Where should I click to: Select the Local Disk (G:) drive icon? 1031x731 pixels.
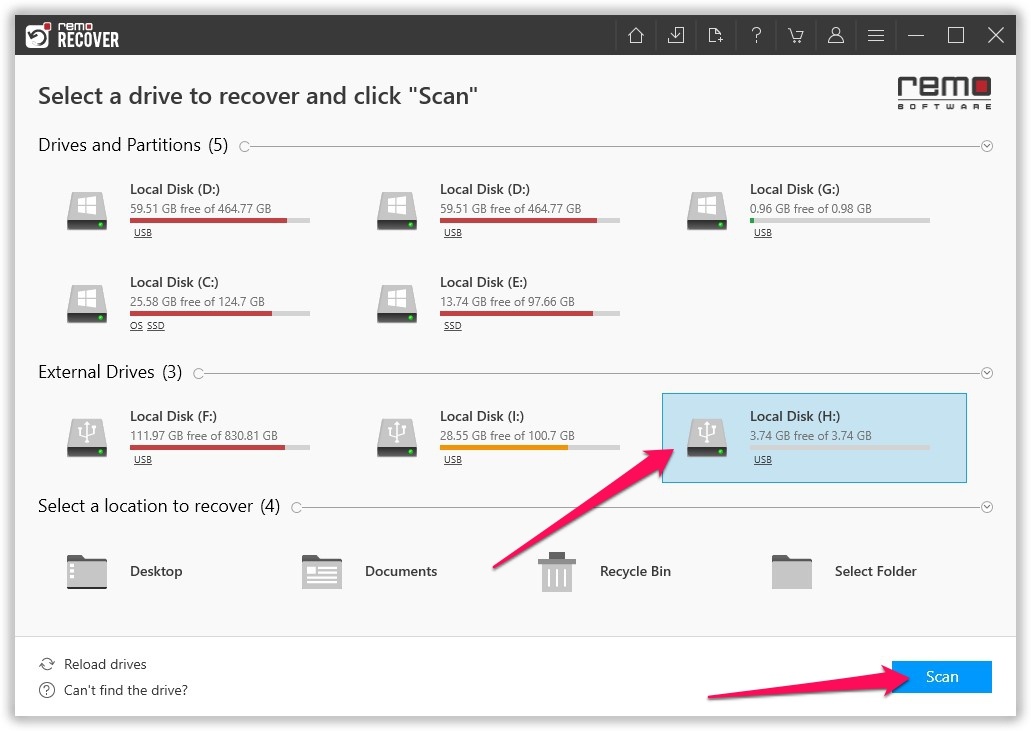tap(707, 210)
